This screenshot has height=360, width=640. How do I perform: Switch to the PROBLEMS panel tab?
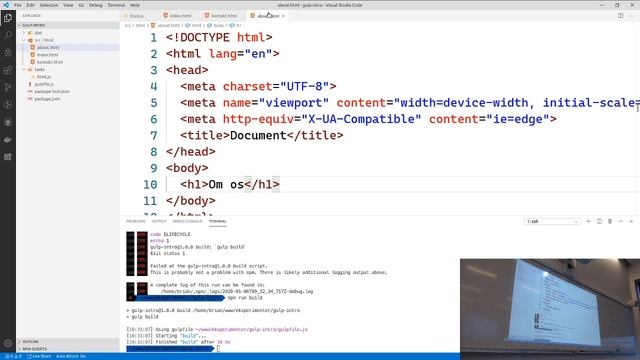click(x=136, y=221)
